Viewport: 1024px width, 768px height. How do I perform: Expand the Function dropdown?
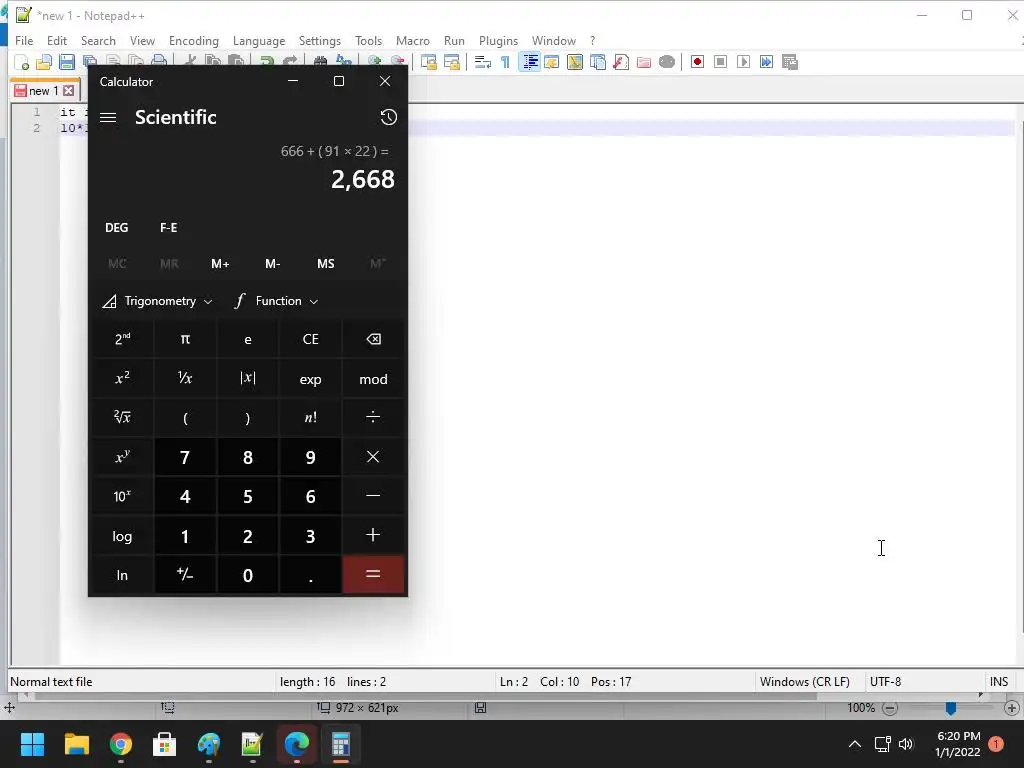point(276,301)
